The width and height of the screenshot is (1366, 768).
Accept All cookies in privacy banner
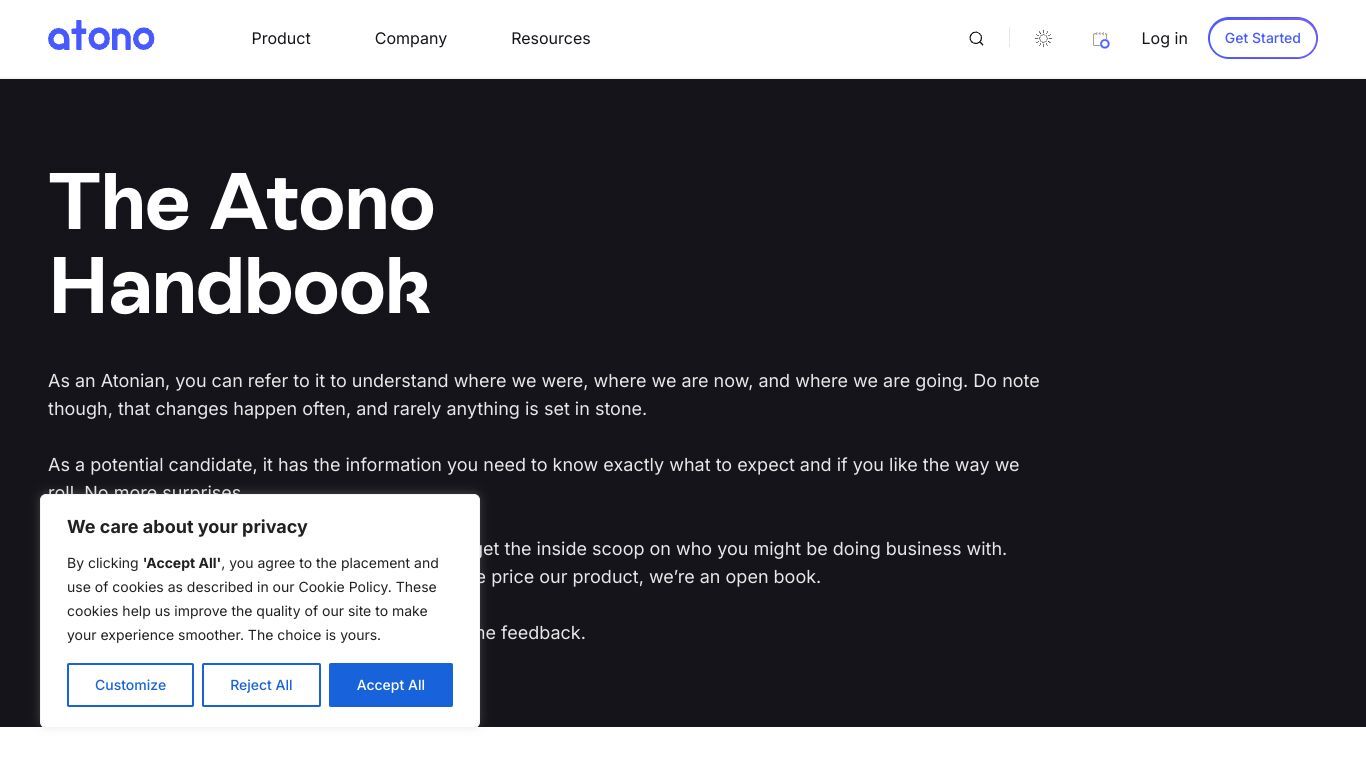coord(391,685)
